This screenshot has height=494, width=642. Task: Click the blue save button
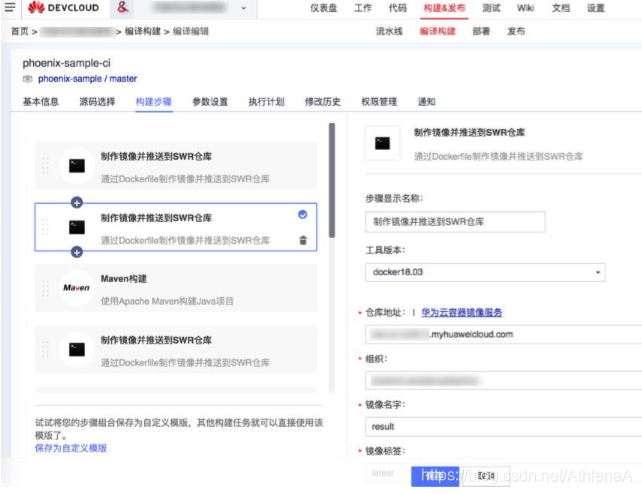(x=435, y=476)
